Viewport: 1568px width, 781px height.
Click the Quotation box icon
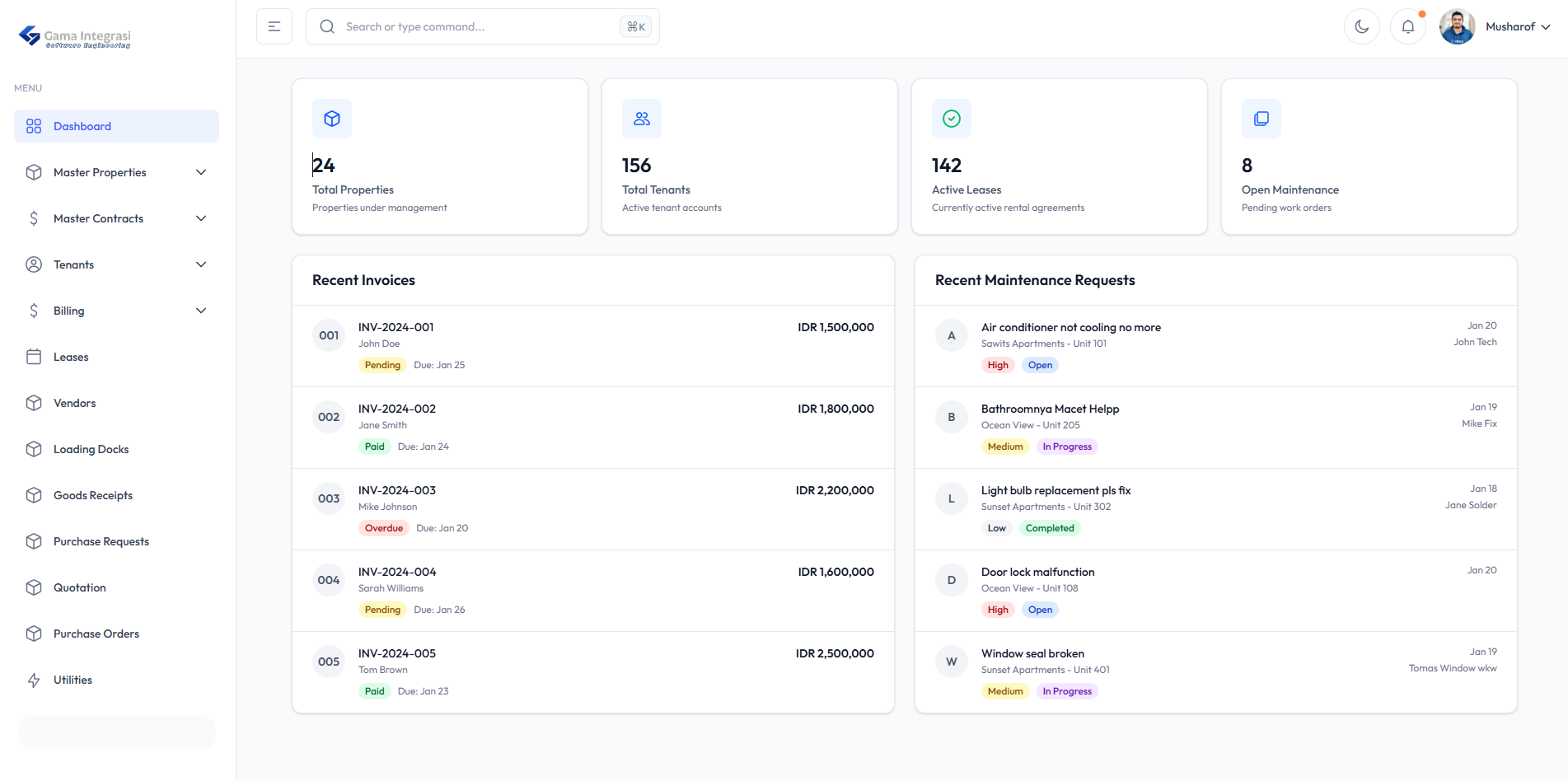pyautogui.click(x=34, y=587)
